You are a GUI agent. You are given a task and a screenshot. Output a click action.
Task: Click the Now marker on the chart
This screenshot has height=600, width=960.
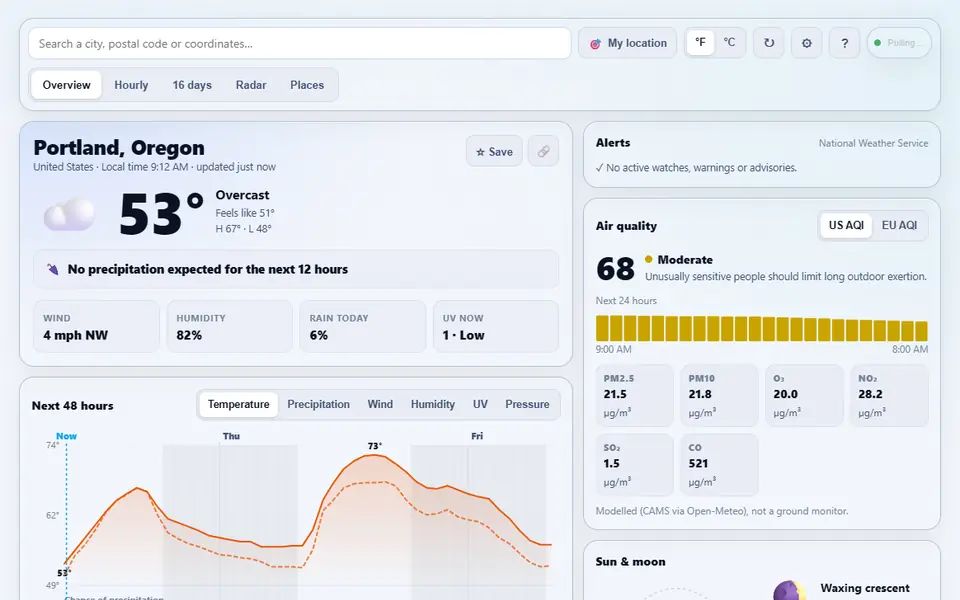[66, 436]
